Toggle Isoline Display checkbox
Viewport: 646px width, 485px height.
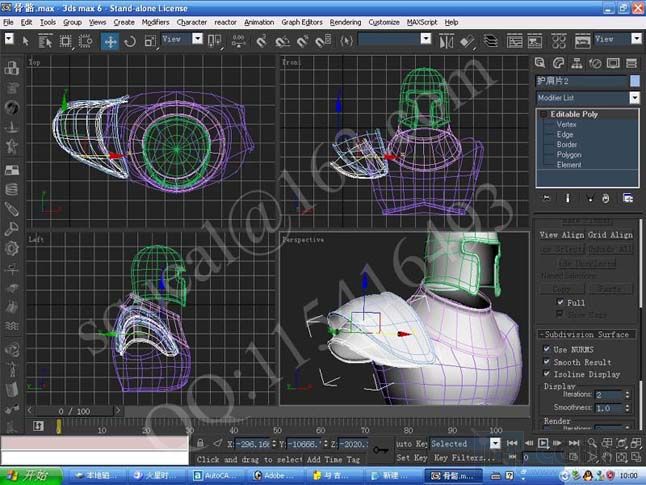coord(547,374)
